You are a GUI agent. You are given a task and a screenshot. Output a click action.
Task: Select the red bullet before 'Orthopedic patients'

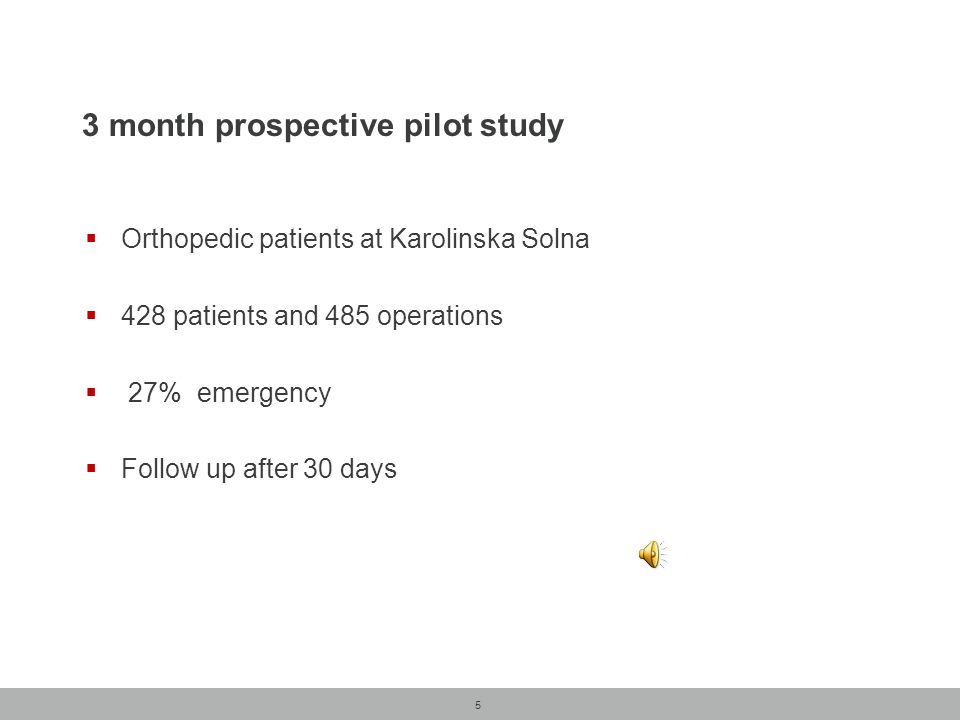(x=91, y=238)
